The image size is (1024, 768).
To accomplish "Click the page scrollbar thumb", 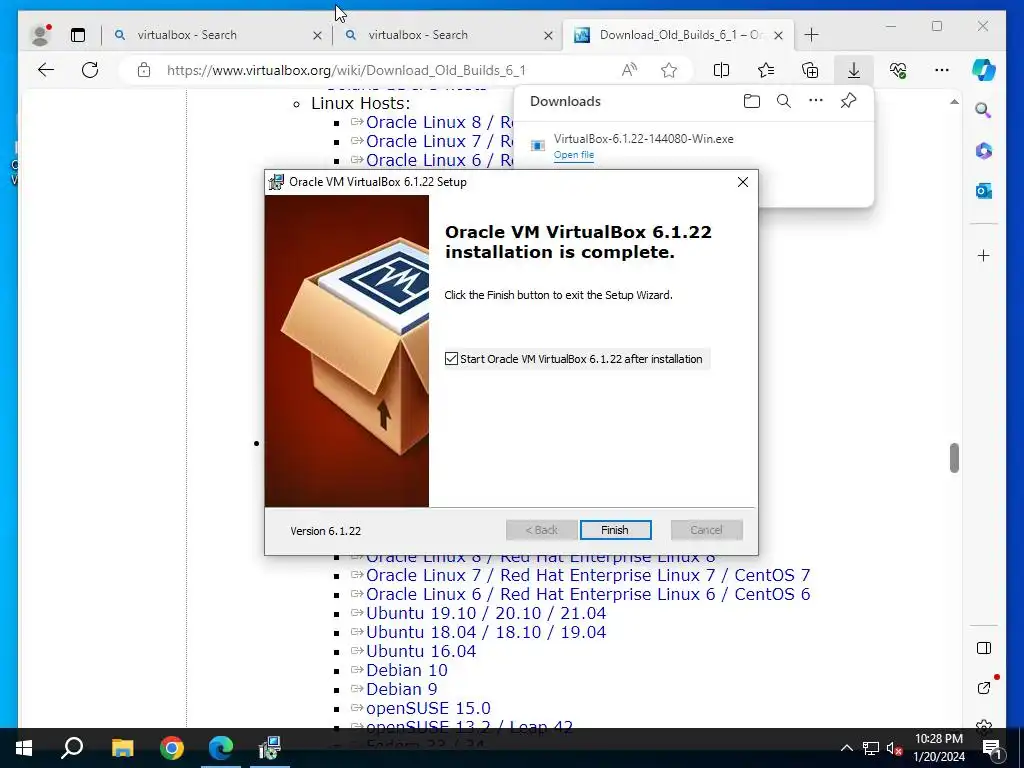I will (x=954, y=458).
